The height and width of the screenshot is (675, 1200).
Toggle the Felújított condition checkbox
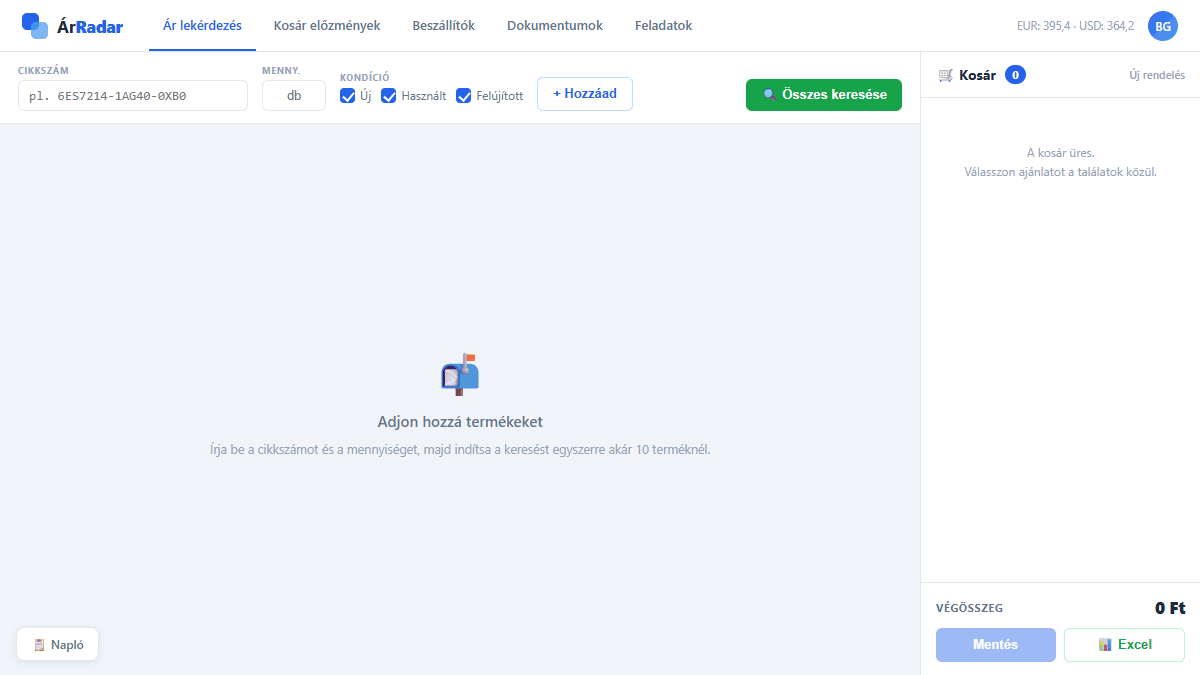point(464,96)
